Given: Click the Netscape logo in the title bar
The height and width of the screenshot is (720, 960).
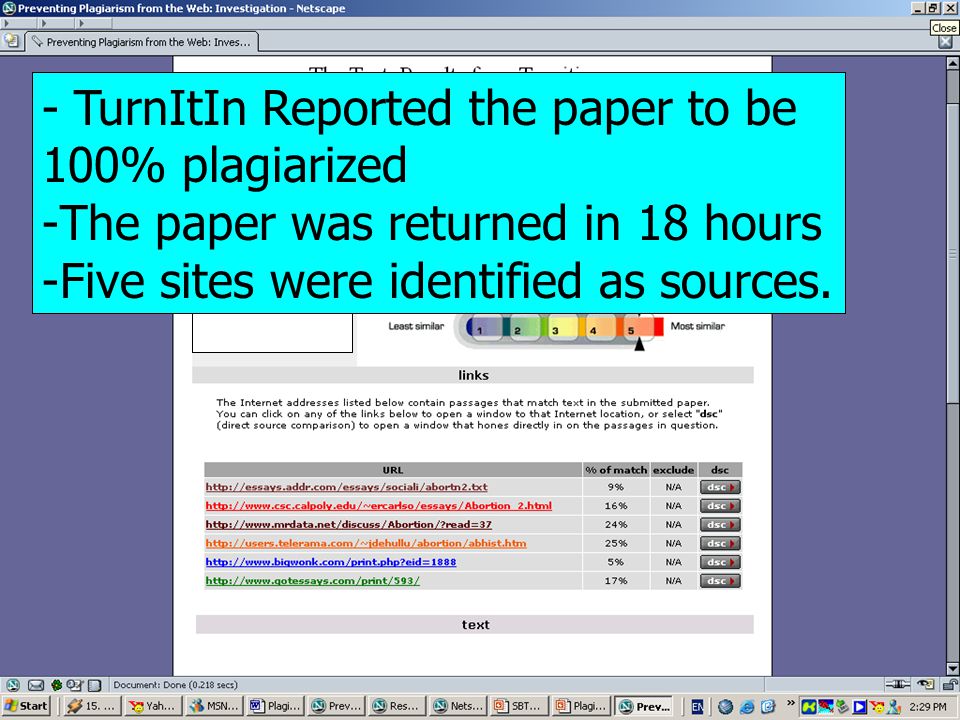Looking at the screenshot, I should point(9,9).
